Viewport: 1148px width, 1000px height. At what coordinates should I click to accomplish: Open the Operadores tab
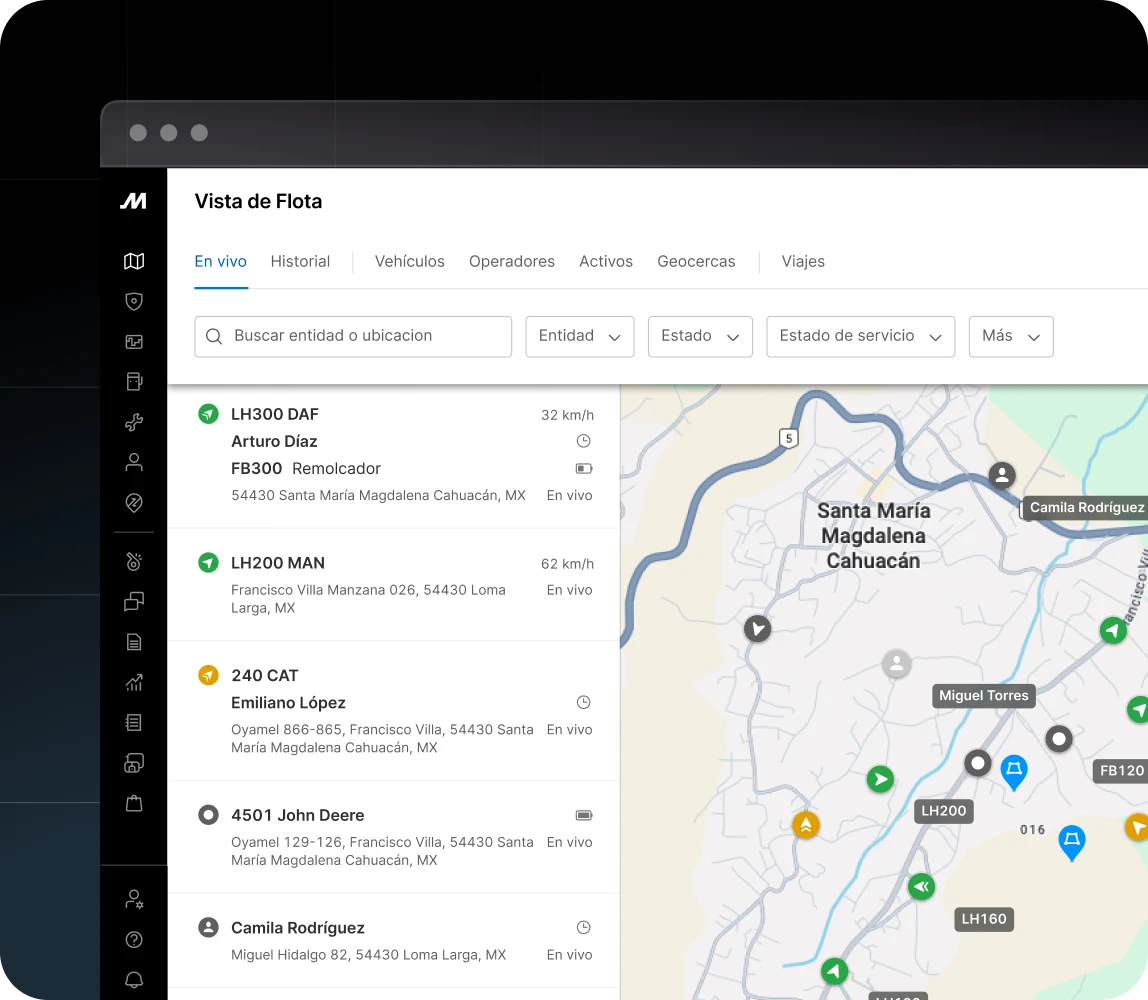point(512,261)
